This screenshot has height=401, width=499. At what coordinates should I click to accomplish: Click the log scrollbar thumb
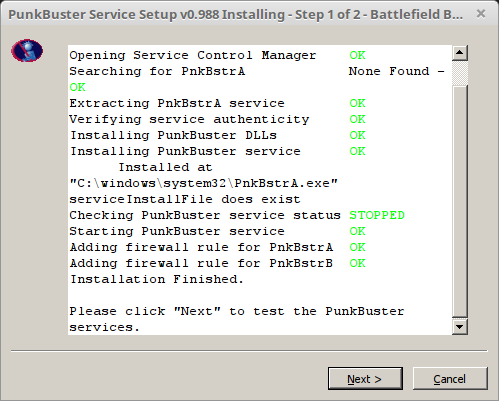pos(460,200)
